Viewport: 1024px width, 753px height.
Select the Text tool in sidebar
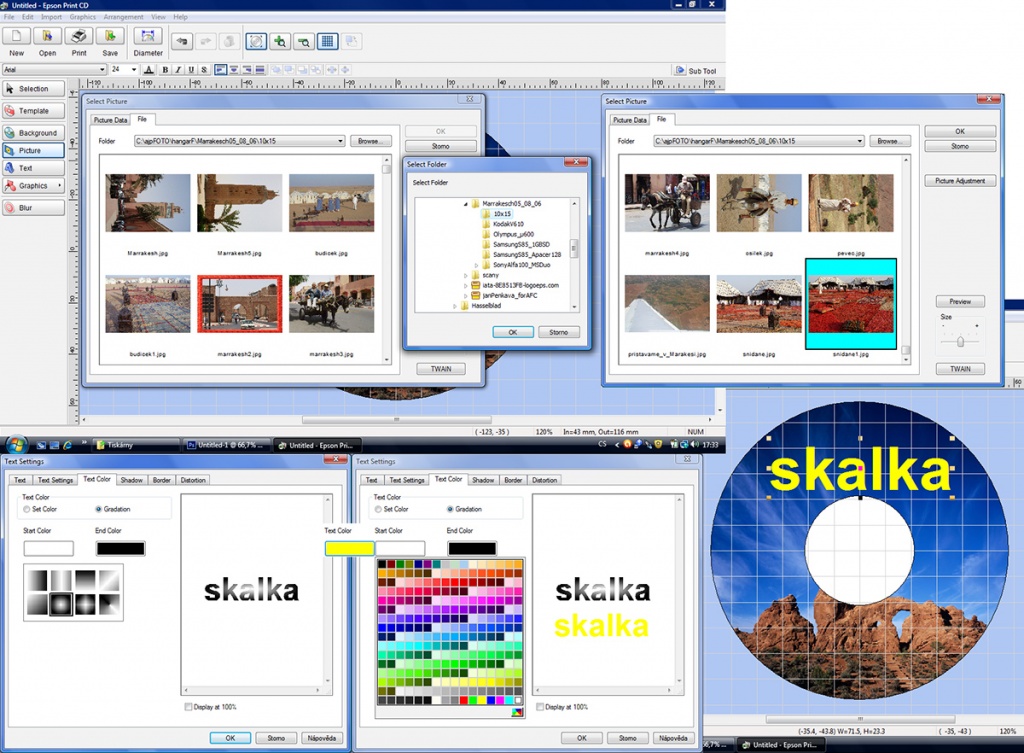(x=34, y=168)
